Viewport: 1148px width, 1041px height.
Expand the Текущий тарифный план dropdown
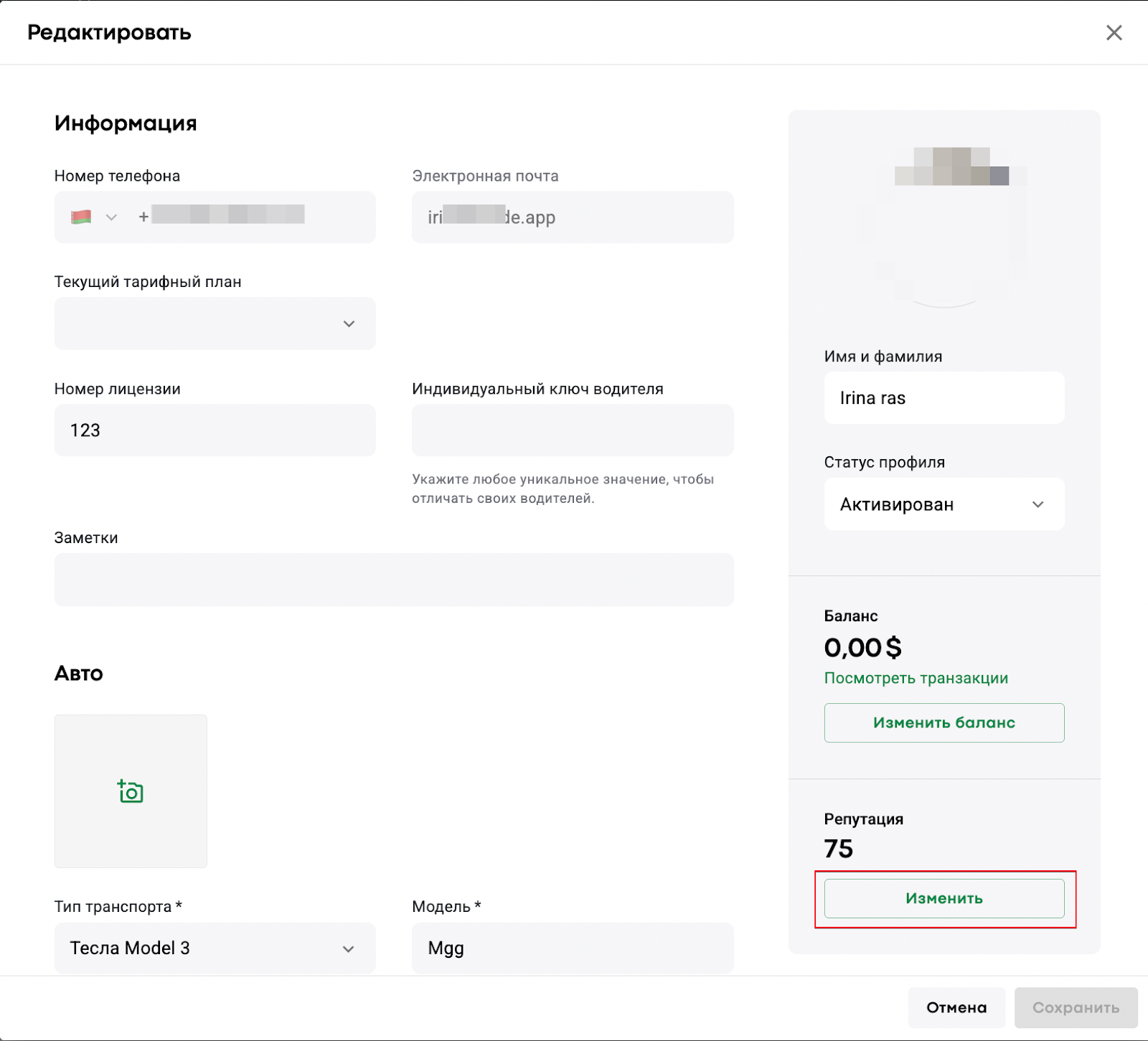coord(215,324)
